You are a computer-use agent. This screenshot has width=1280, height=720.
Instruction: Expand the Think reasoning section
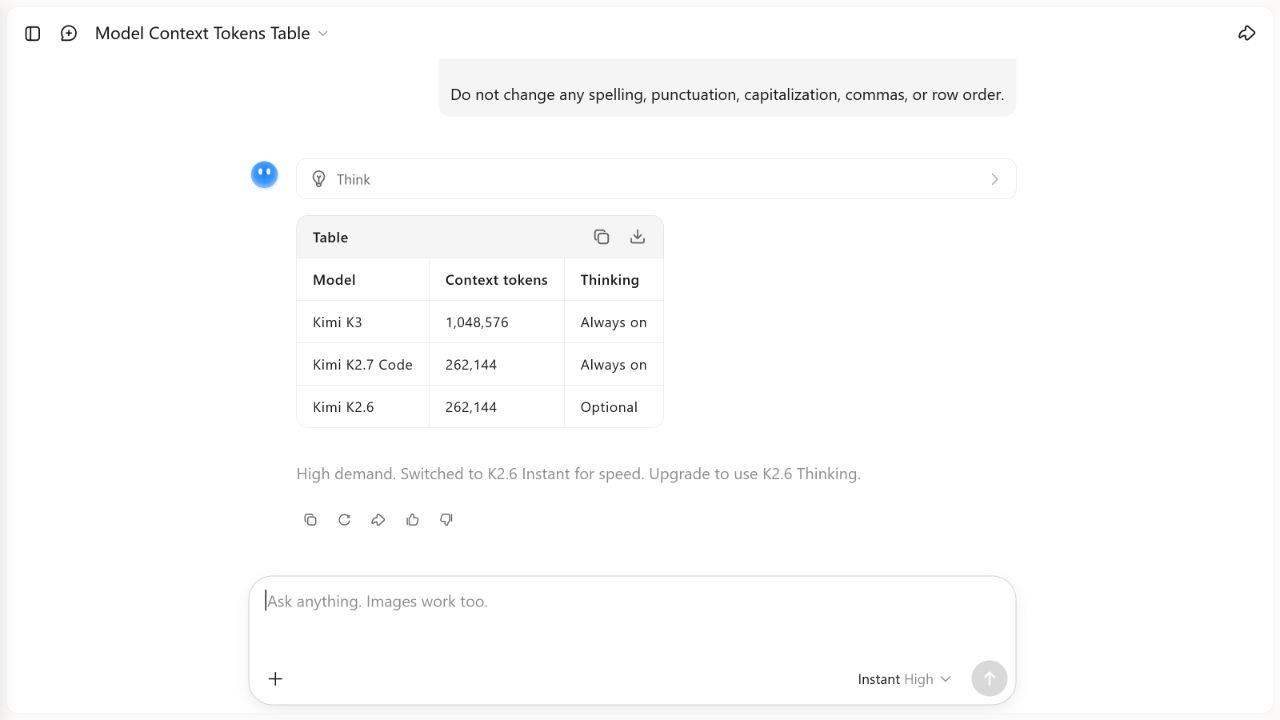point(656,179)
